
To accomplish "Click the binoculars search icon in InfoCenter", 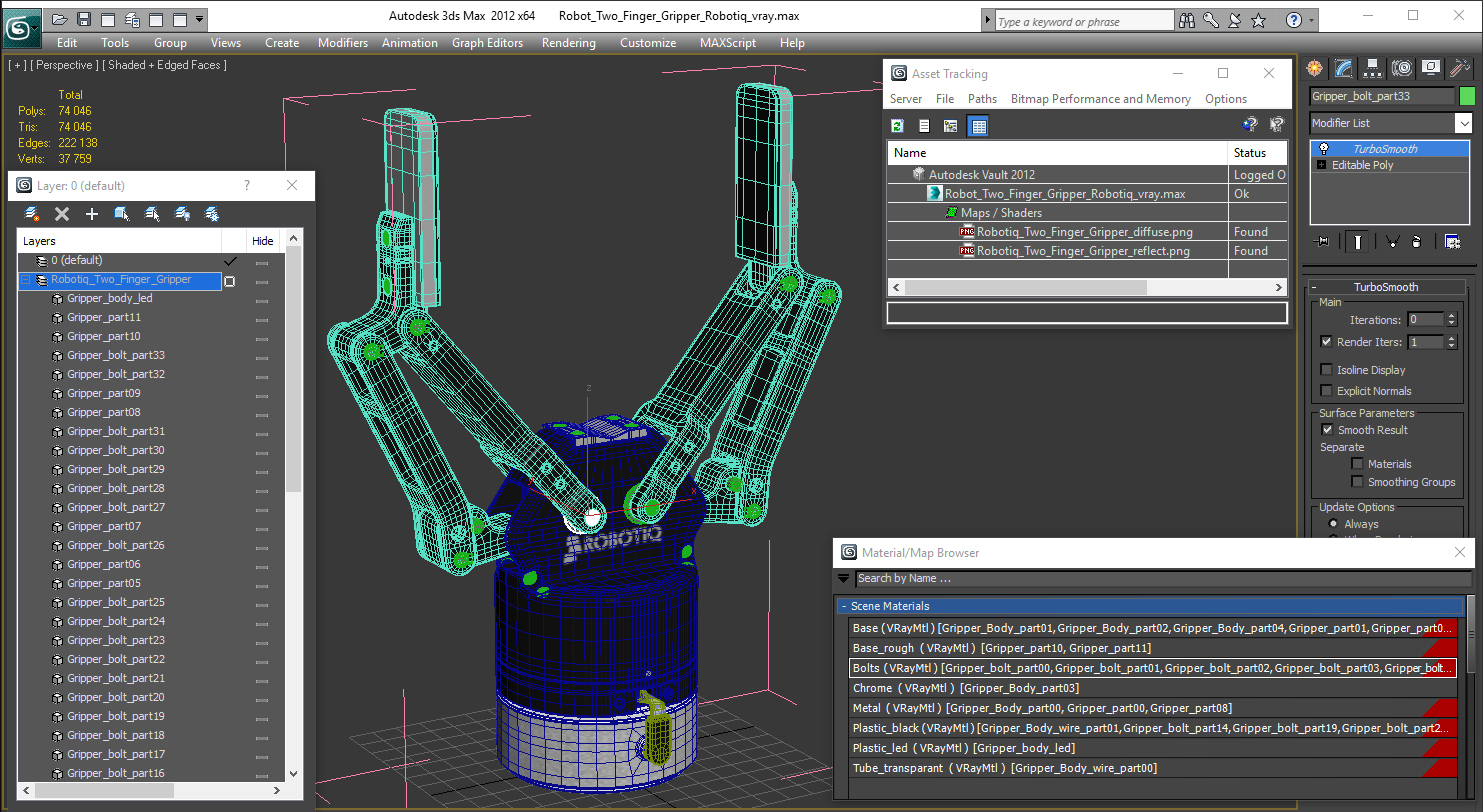I will [1188, 20].
